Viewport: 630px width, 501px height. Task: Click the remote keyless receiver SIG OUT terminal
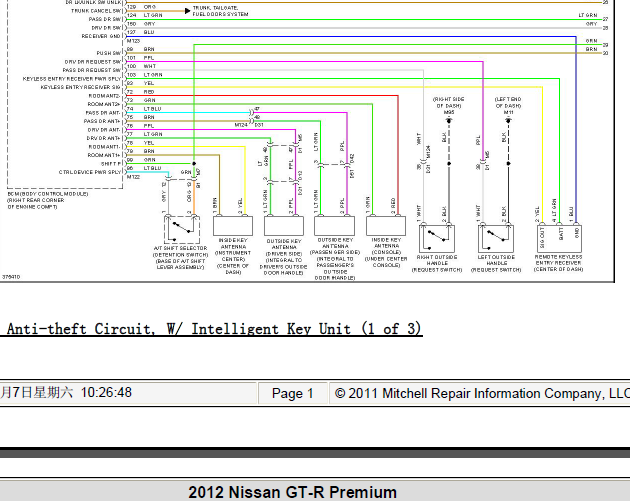542,237
